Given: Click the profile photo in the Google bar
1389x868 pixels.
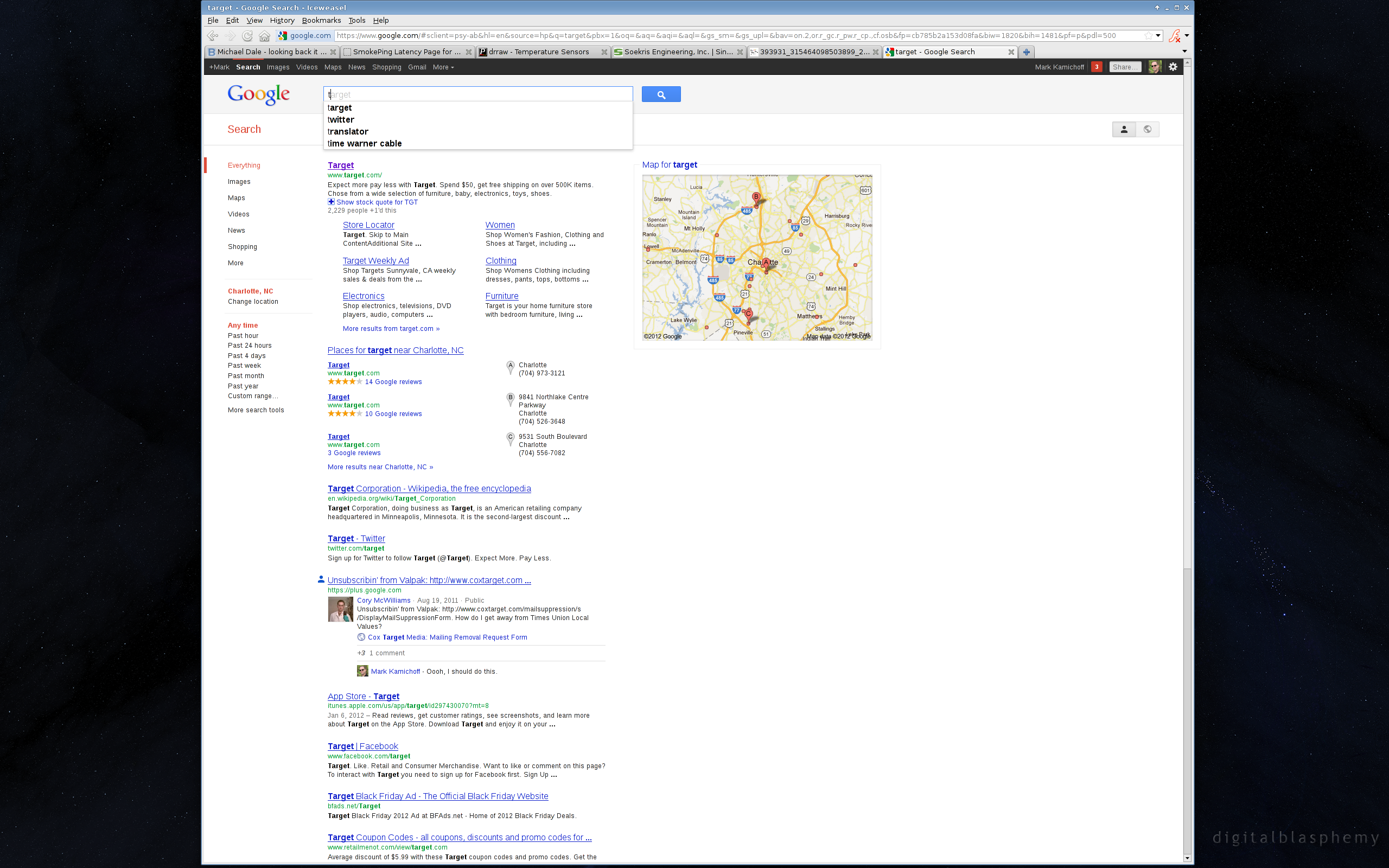Looking at the screenshot, I should [1155, 67].
